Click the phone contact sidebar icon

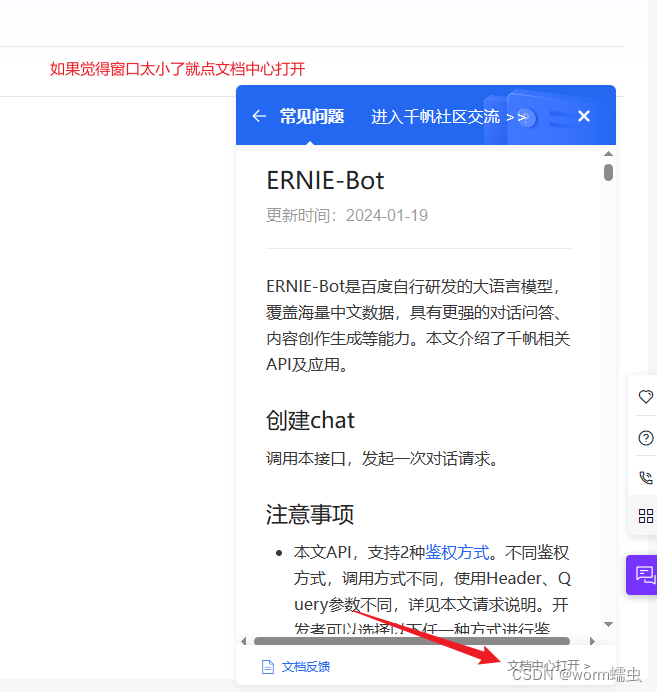(x=646, y=477)
